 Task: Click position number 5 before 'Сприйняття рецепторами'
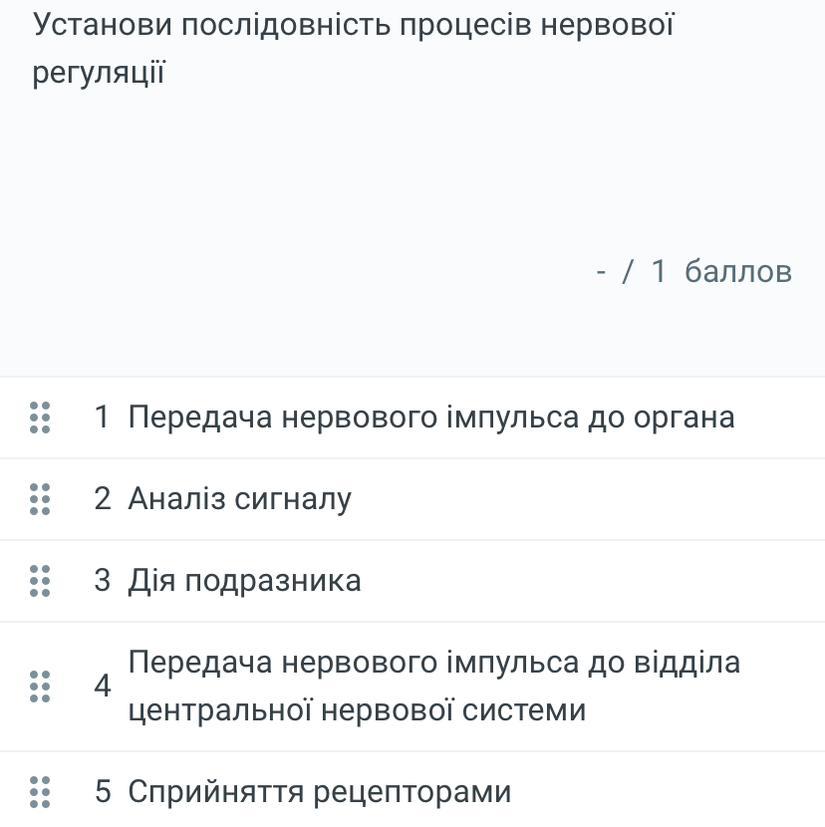(x=102, y=792)
